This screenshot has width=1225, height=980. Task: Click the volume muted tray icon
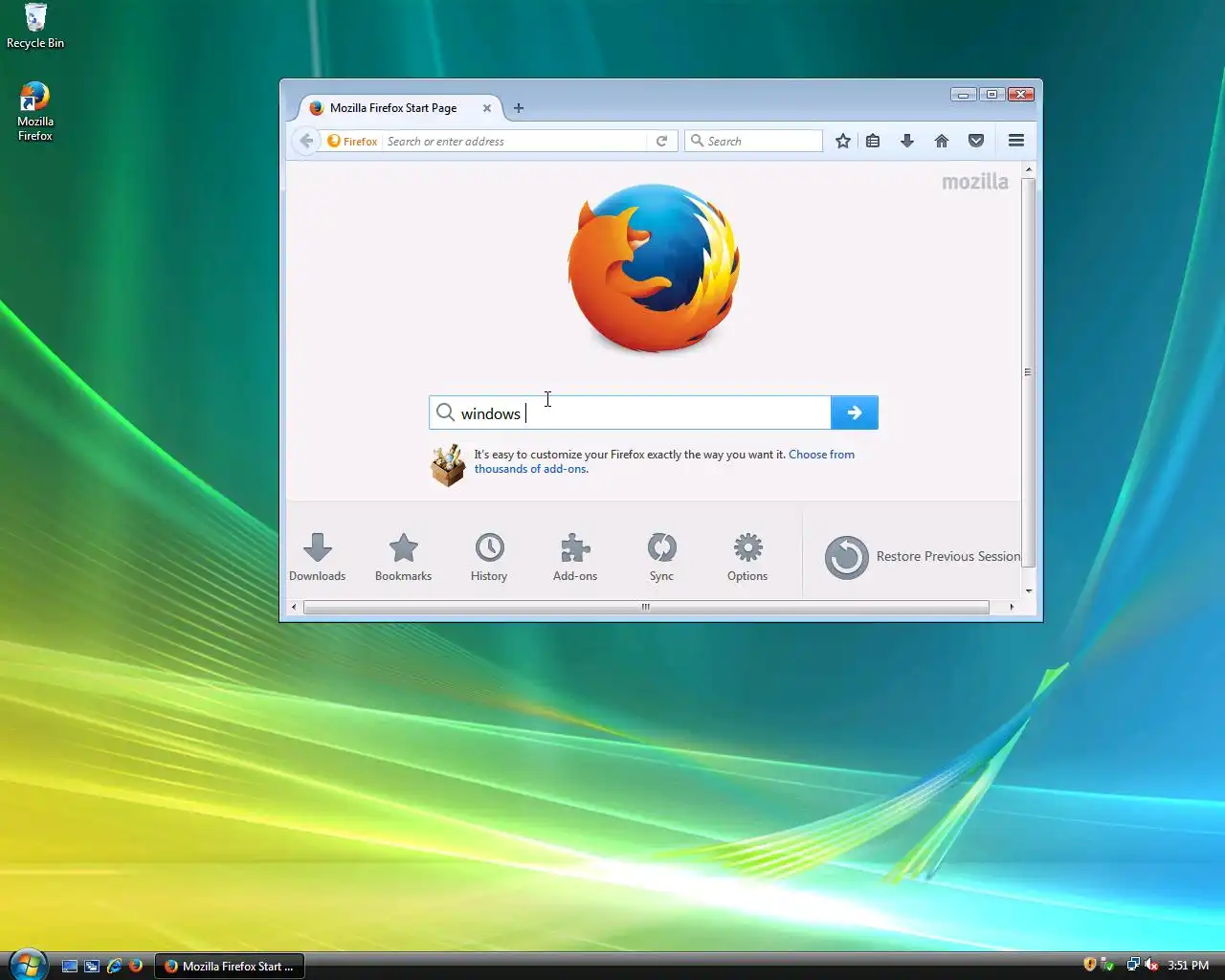(x=1151, y=965)
